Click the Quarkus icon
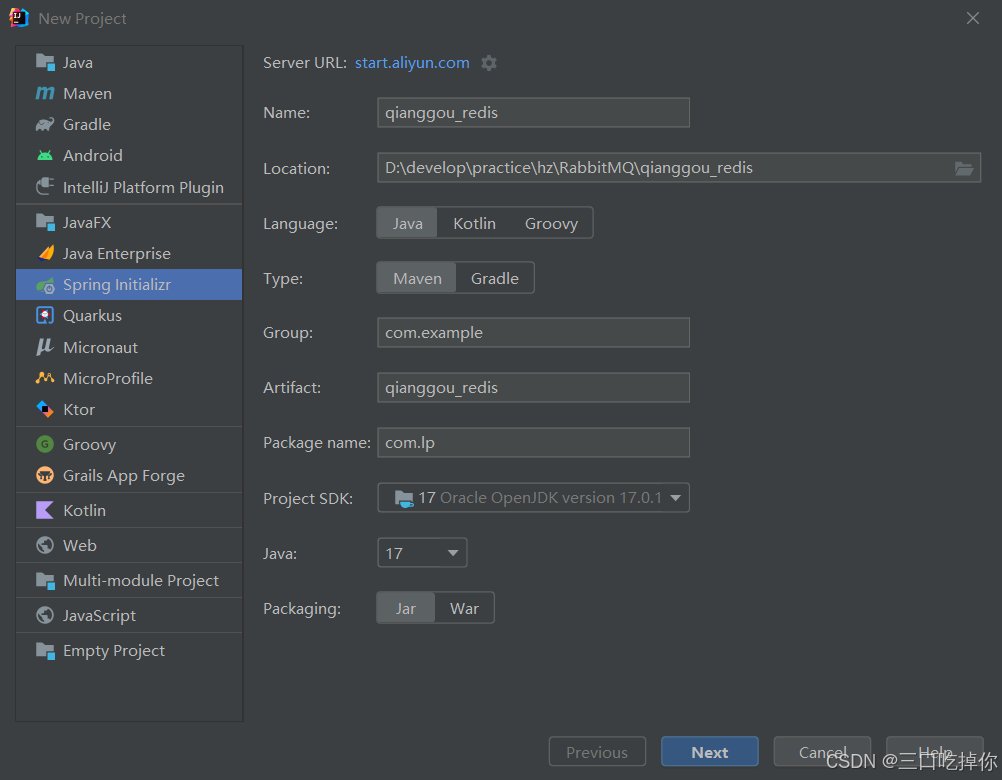The width and height of the screenshot is (1002, 780). point(45,316)
